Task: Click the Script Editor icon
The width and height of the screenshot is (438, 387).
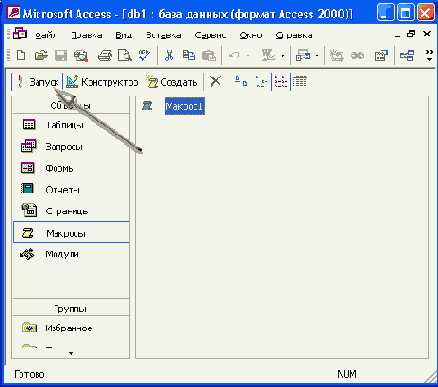Action: [357, 56]
